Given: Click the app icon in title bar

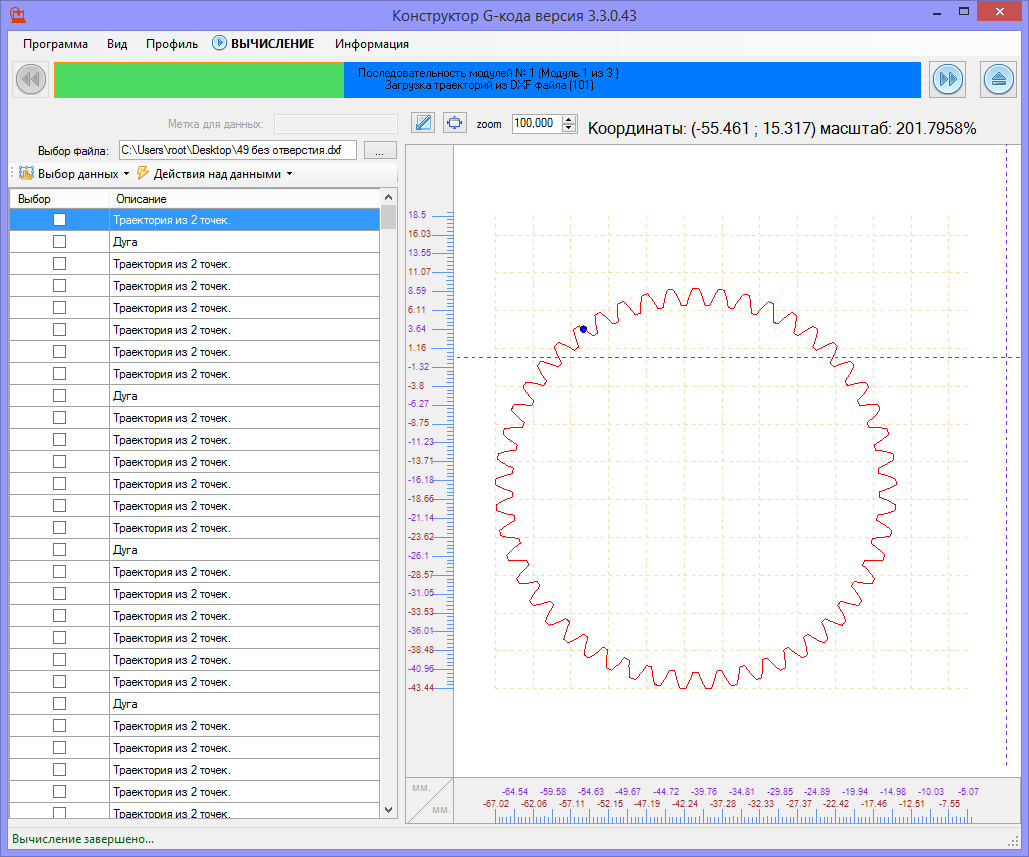Looking at the screenshot, I should coord(18,15).
